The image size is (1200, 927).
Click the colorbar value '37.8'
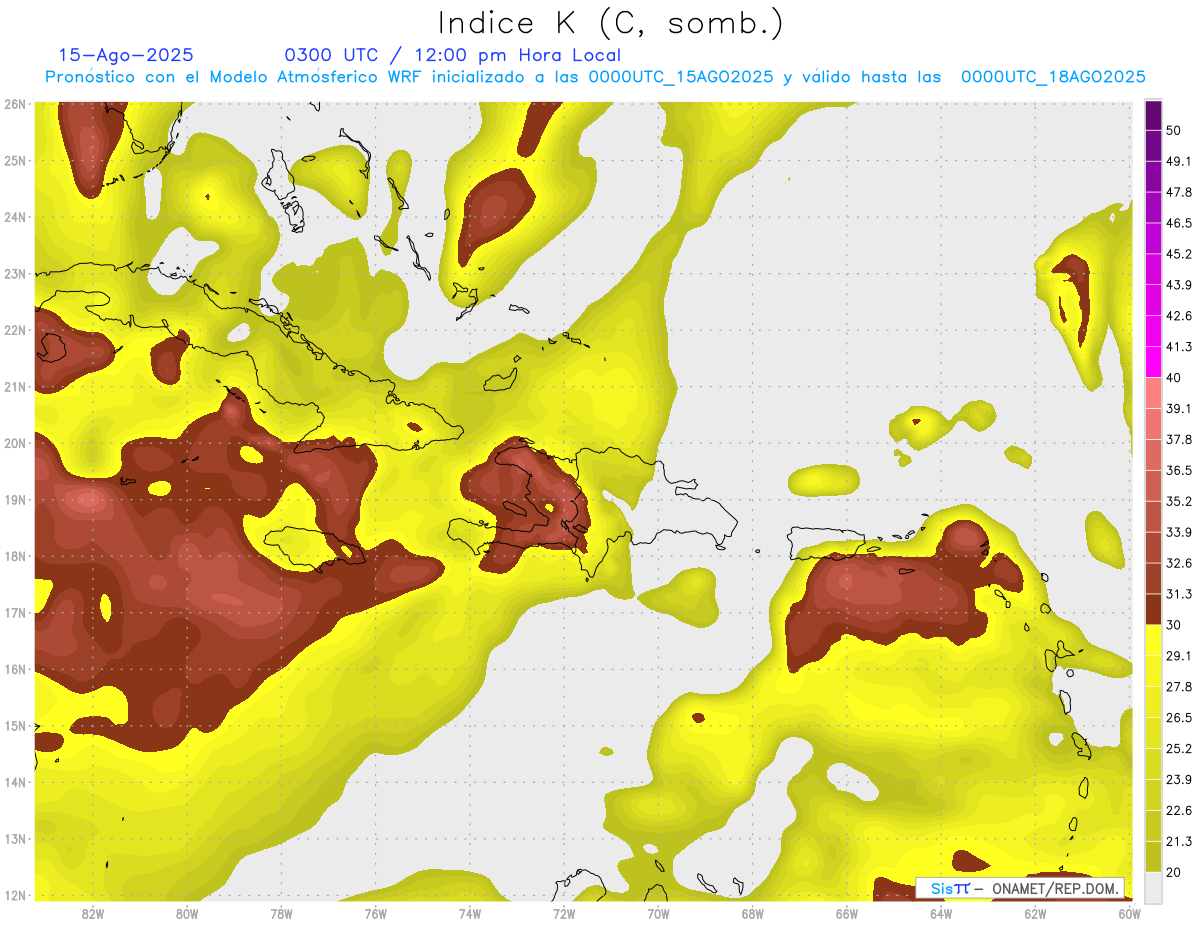point(1179,439)
